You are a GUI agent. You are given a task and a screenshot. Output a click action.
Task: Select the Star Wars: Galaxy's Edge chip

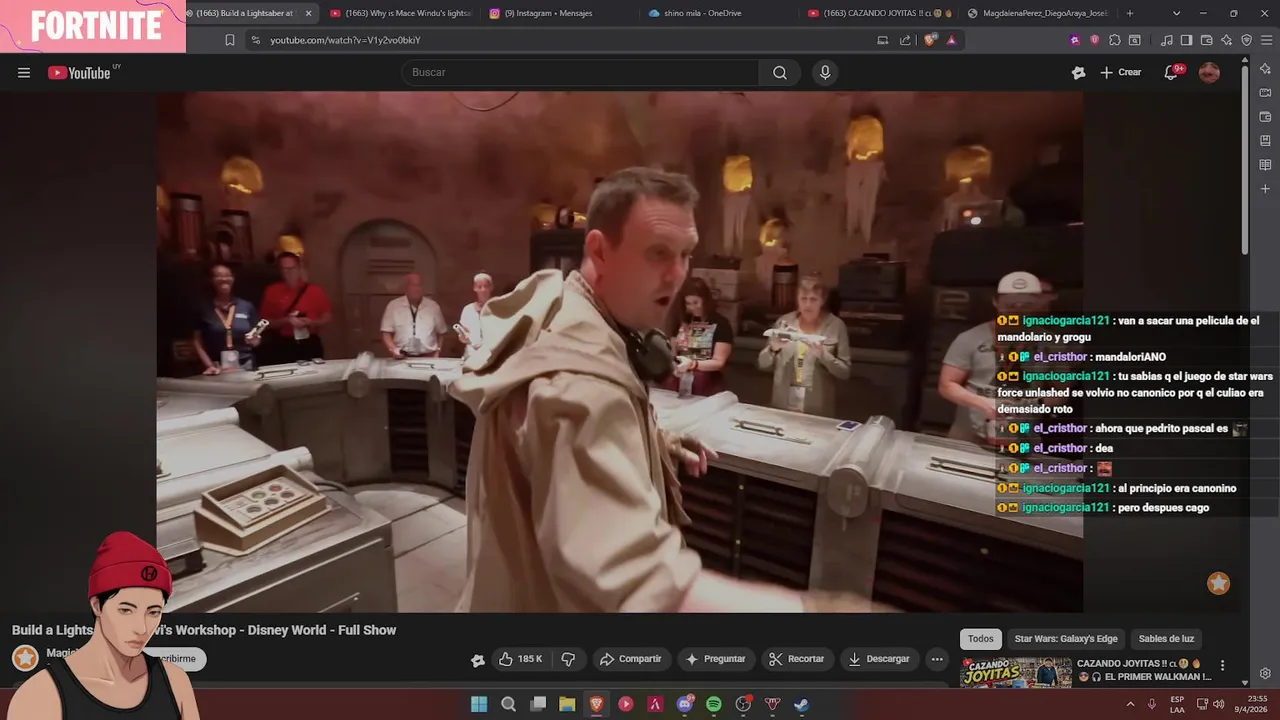click(1066, 639)
